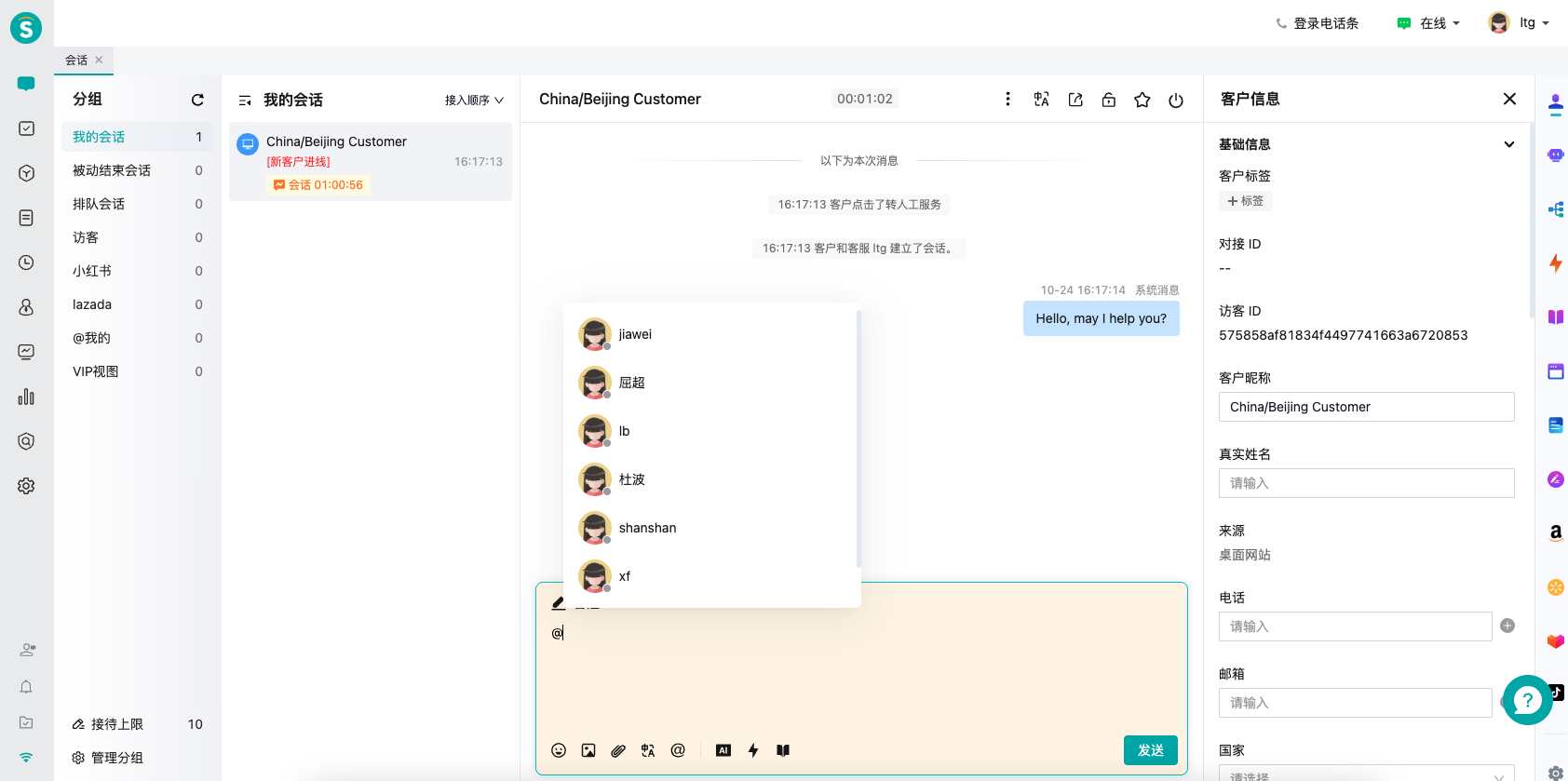Viewport: 1568px width, 781px height.
Task: Click the emoji picker icon in message toolbar
Action: tap(559, 750)
